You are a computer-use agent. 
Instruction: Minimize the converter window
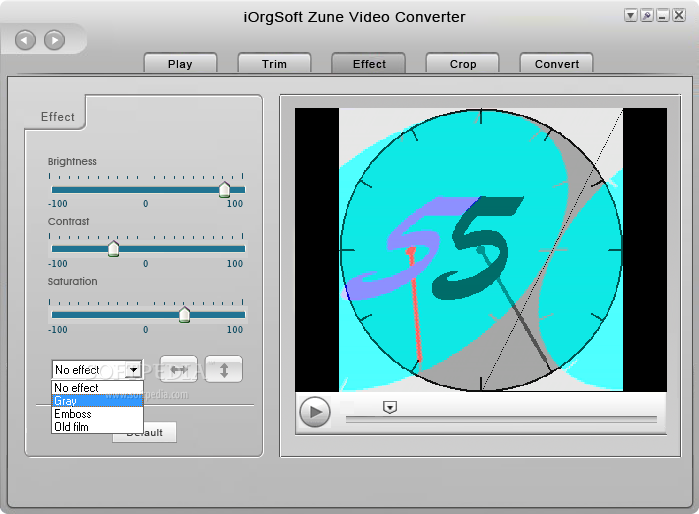click(x=662, y=16)
